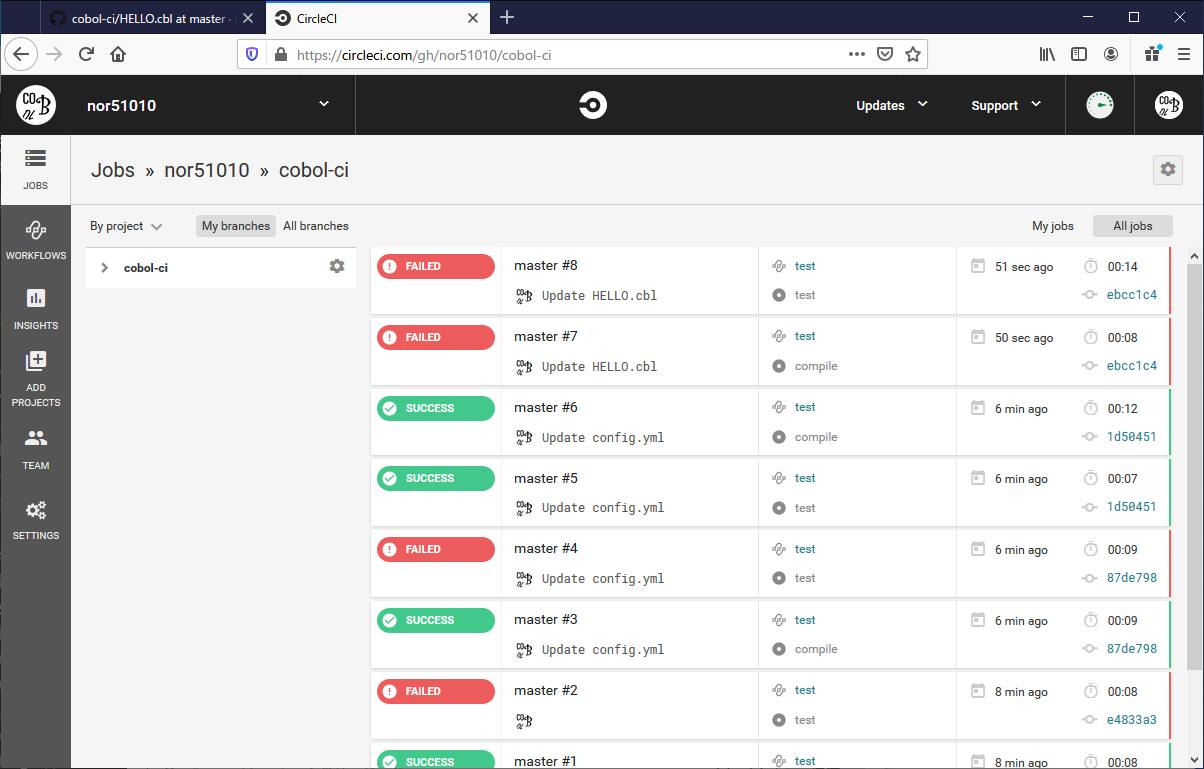The width and height of the screenshot is (1204, 769).
Task: Open the master #8 job link
Action: pyautogui.click(x=546, y=265)
